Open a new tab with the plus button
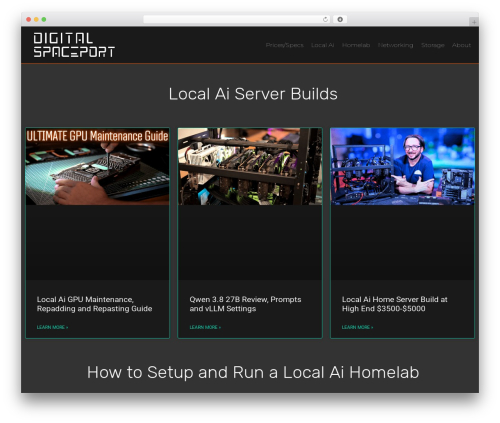 pyautogui.click(x=474, y=22)
